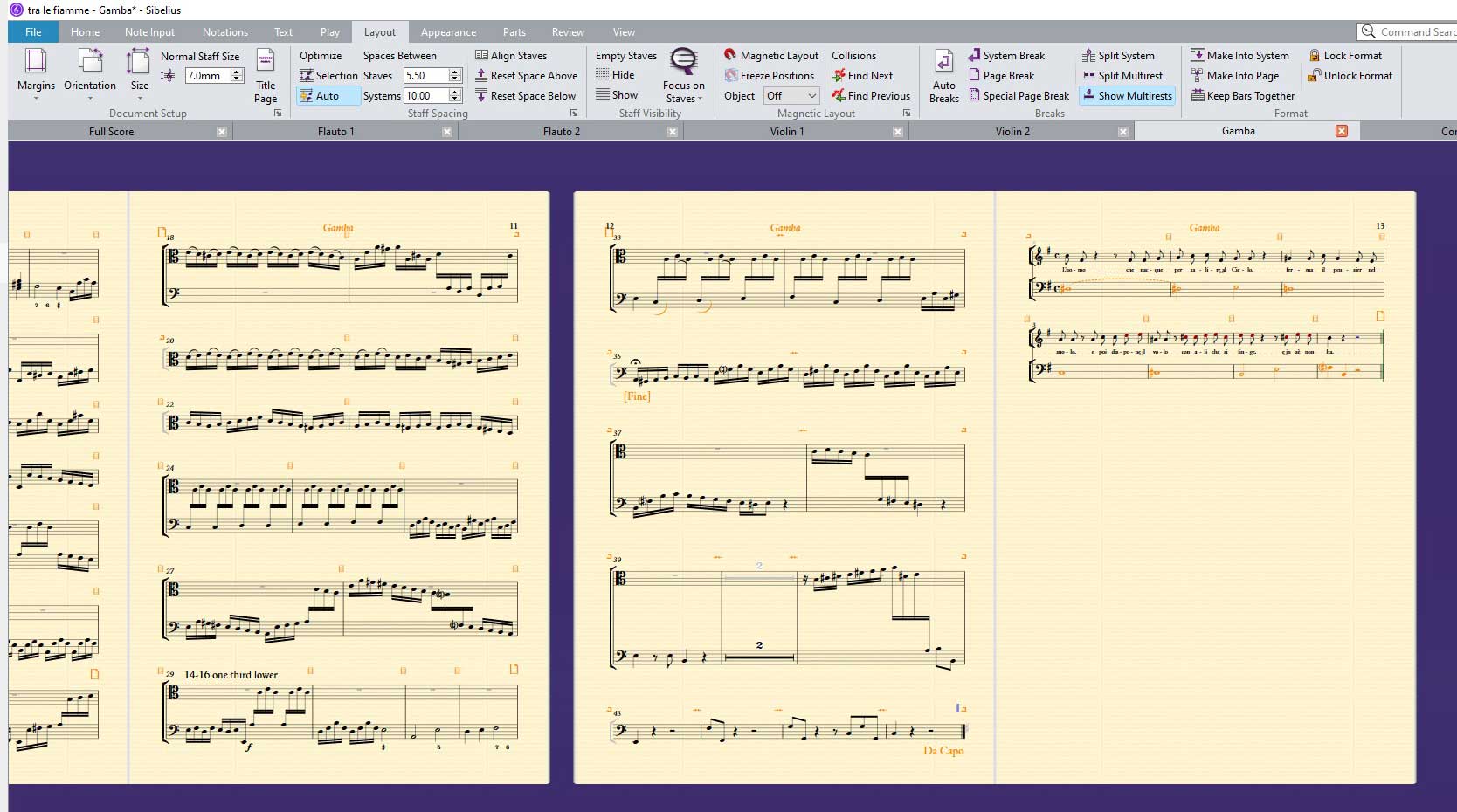Click the Staves spacing value field

tap(425, 76)
